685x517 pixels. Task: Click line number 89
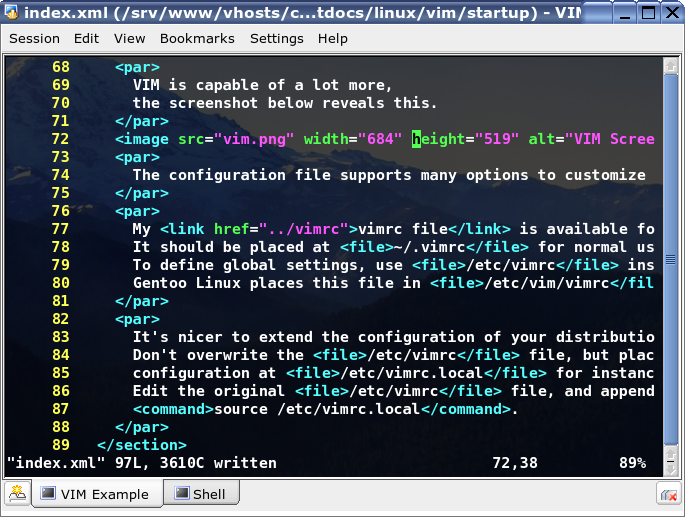(61, 445)
